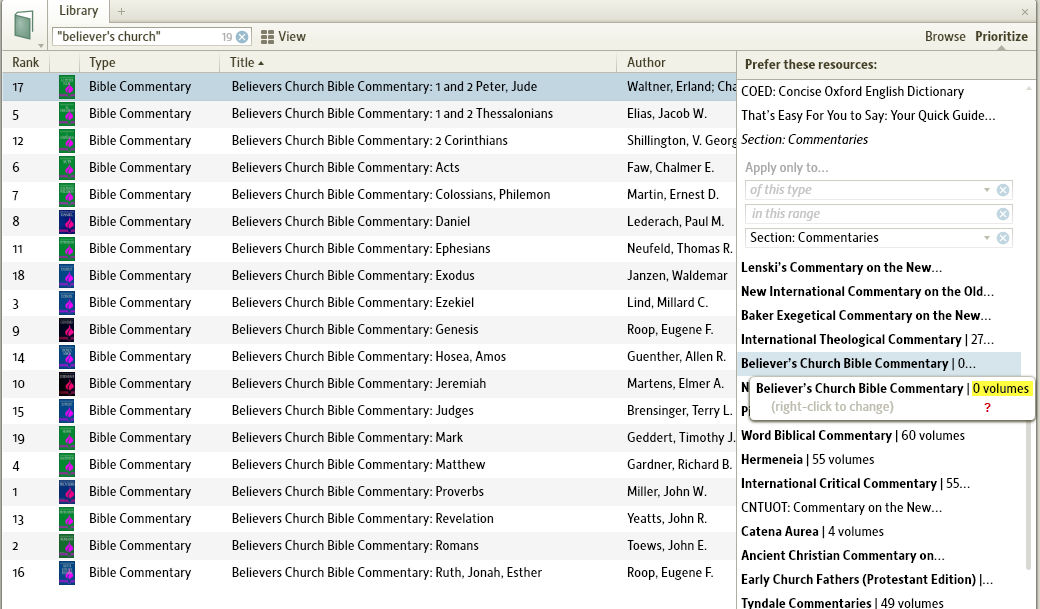1040x609 pixels.
Task: Select Ancient Christian Commentary entry
Action: coord(842,555)
